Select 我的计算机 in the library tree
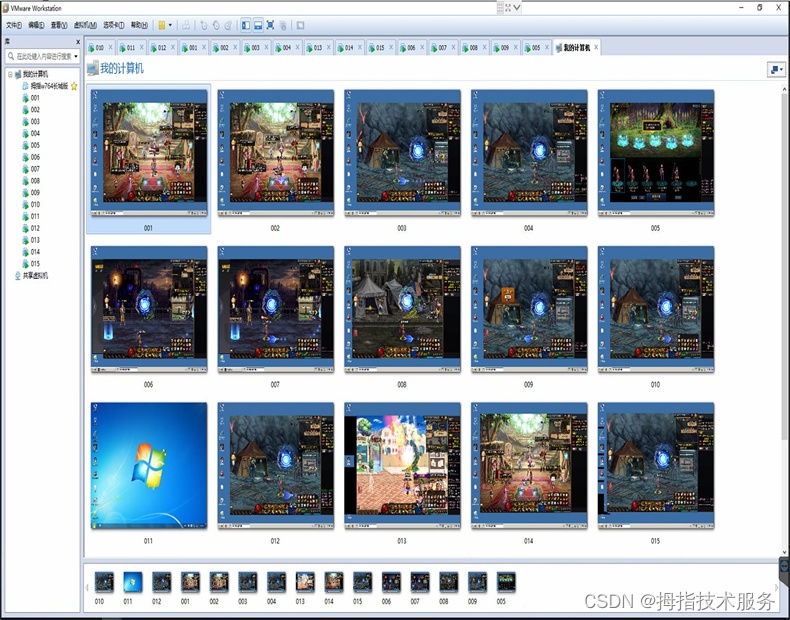 35,74
